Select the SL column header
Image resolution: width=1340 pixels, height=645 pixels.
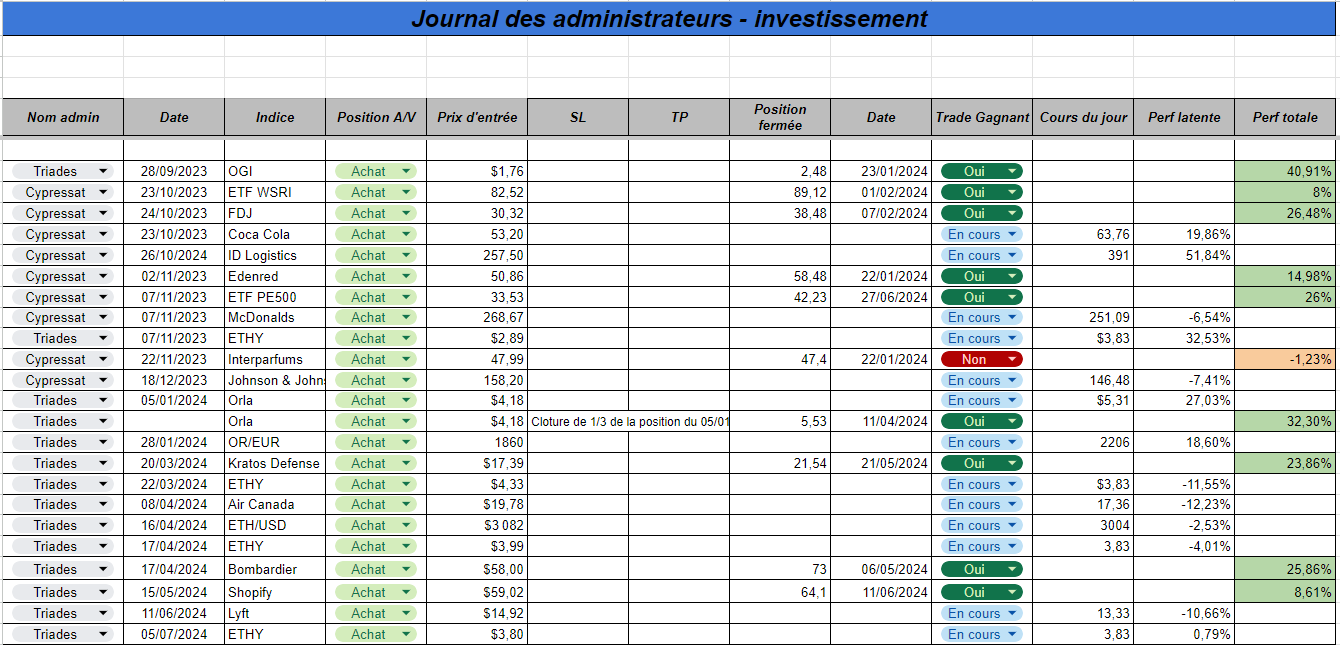click(578, 117)
